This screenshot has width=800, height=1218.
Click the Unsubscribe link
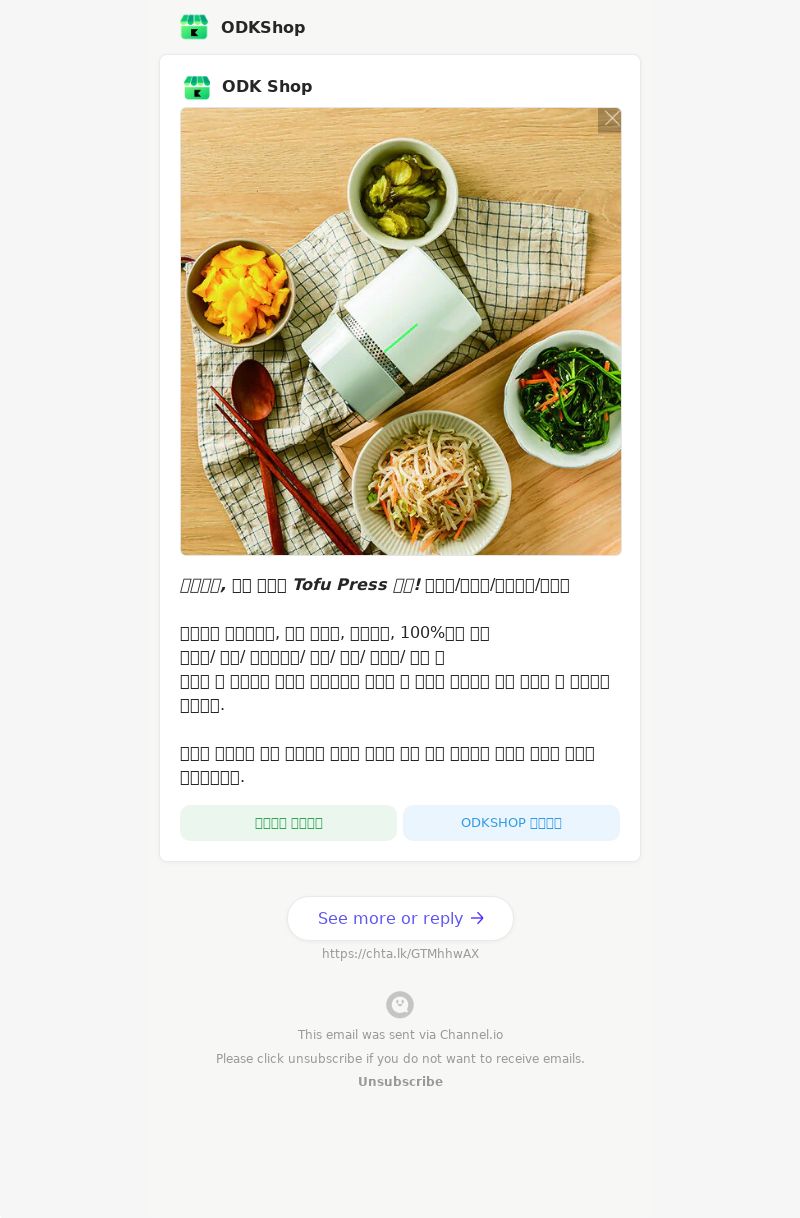pyautogui.click(x=400, y=1082)
